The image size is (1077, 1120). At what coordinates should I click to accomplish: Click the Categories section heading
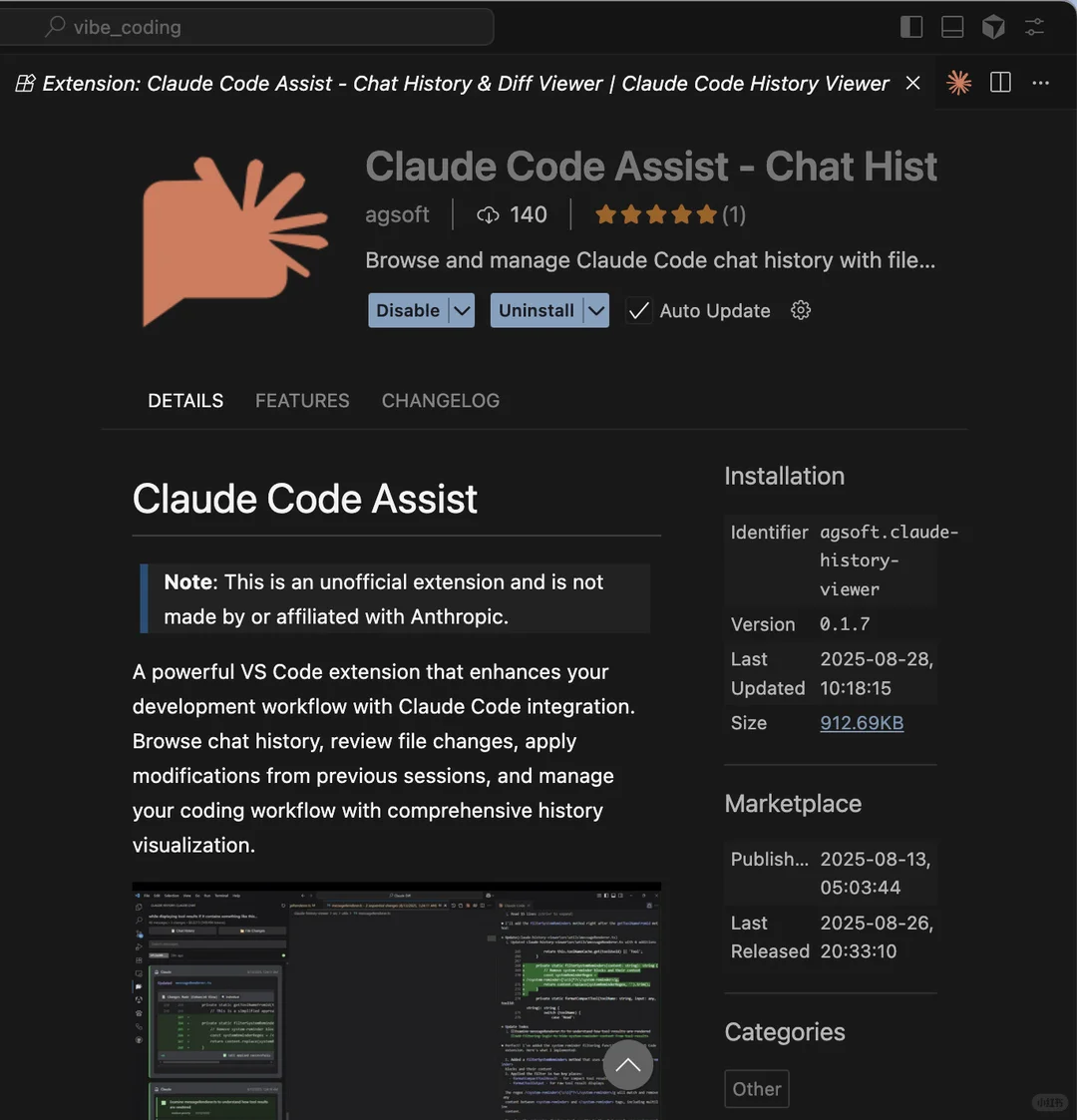point(785,1032)
